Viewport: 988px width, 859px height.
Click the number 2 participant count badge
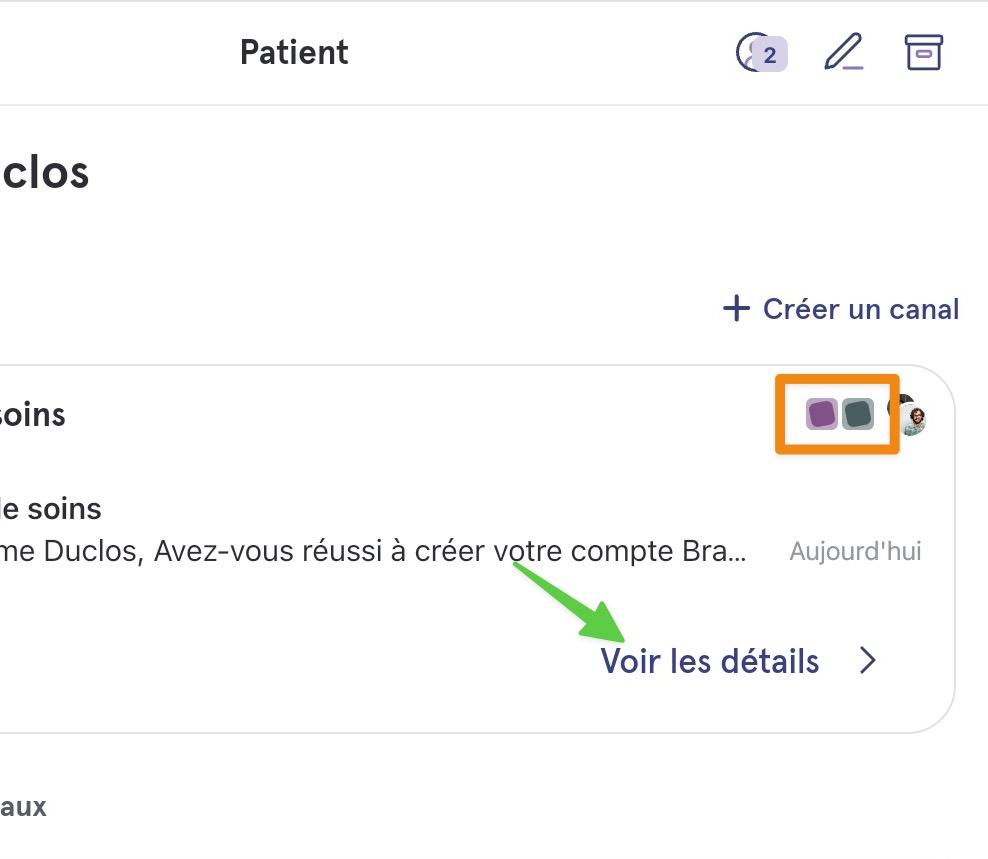tap(770, 55)
